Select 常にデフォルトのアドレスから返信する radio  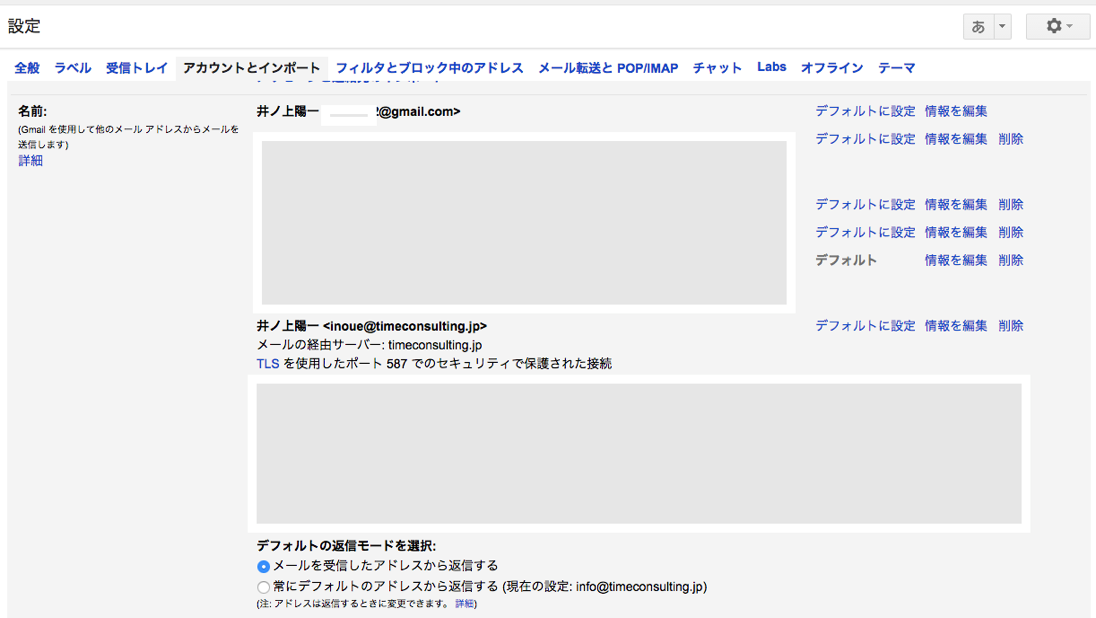click(x=264, y=587)
